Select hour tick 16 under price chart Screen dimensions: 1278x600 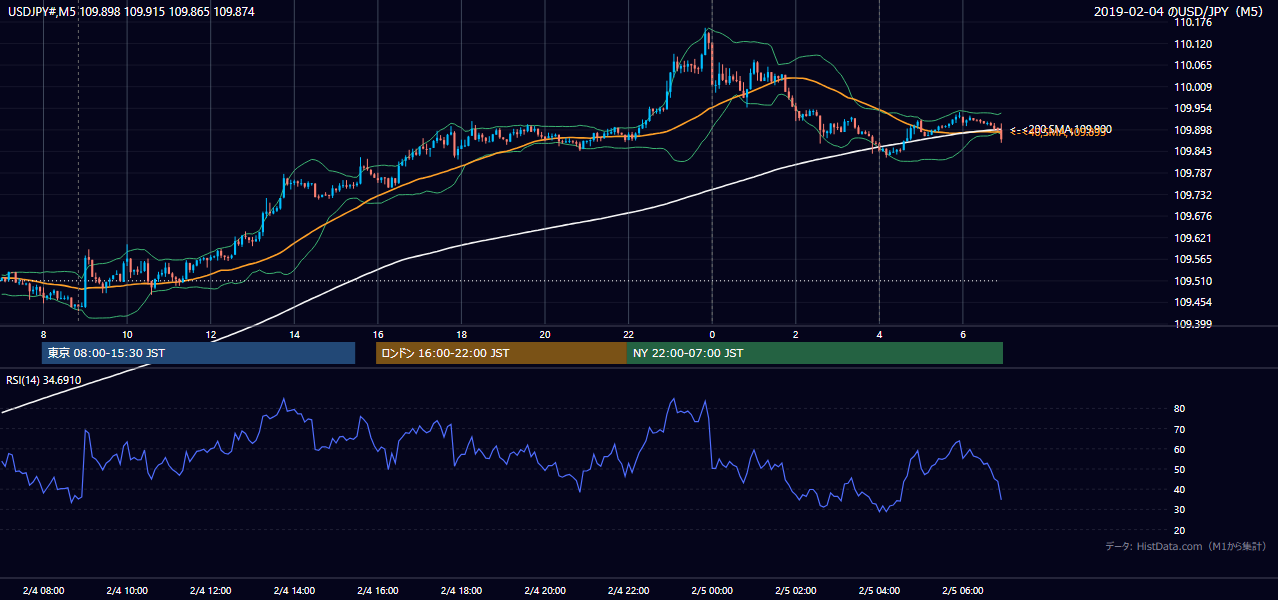coord(378,334)
